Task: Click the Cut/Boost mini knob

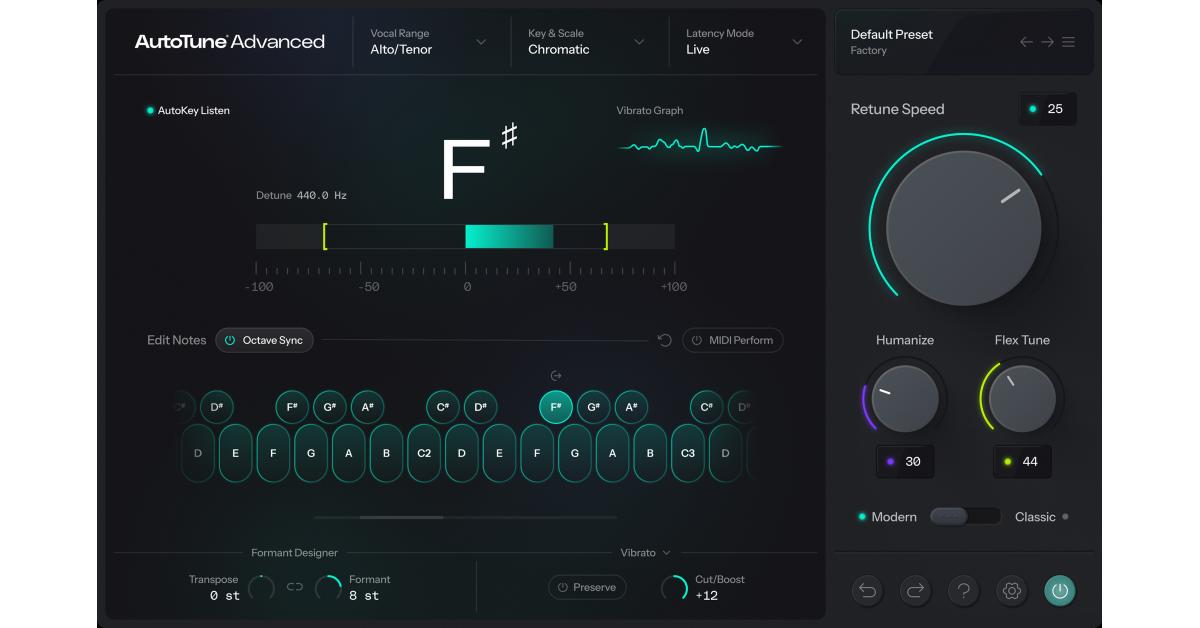Action: (x=675, y=588)
